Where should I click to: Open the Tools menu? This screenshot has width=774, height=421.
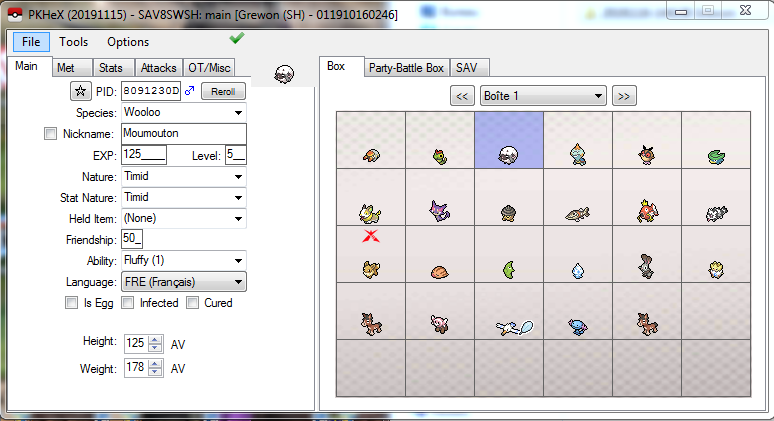click(74, 42)
